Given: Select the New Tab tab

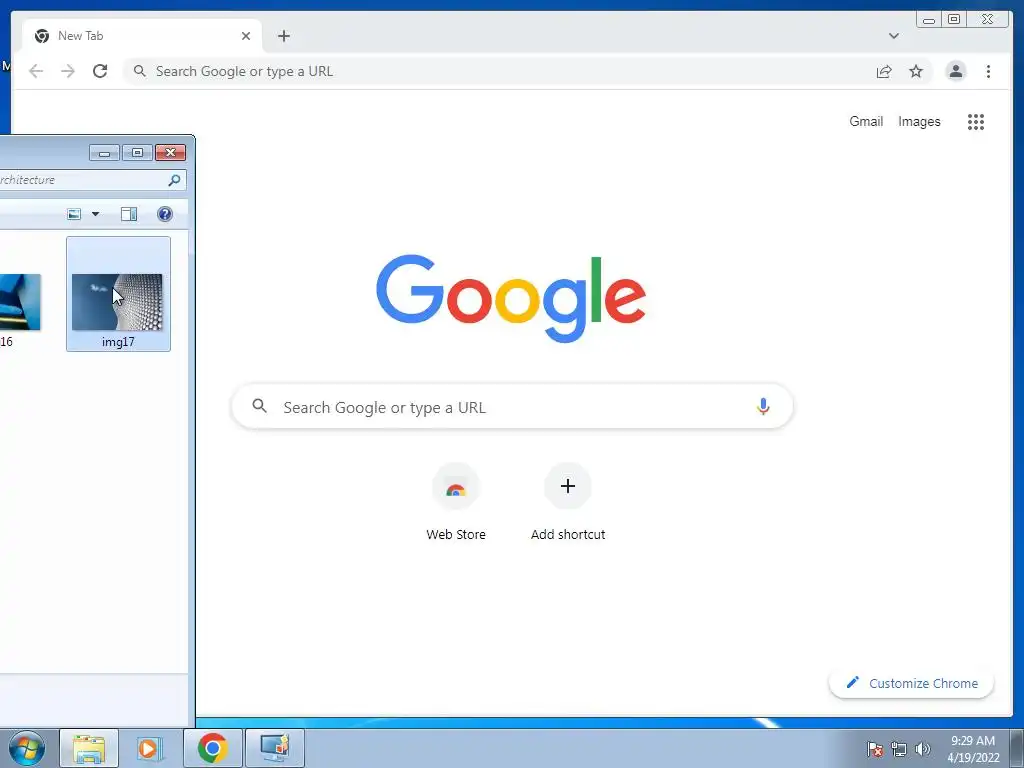Looking at the screenshot, I should (142, 36).
